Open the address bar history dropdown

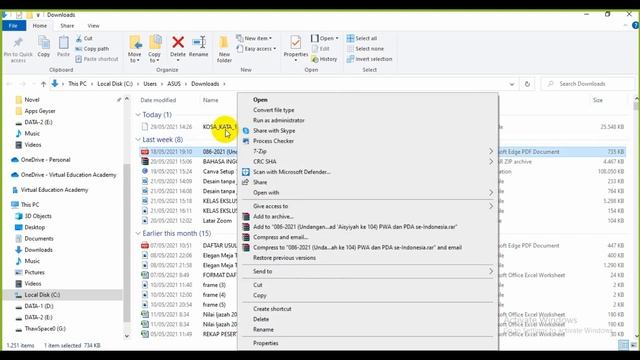coord(512,84)
